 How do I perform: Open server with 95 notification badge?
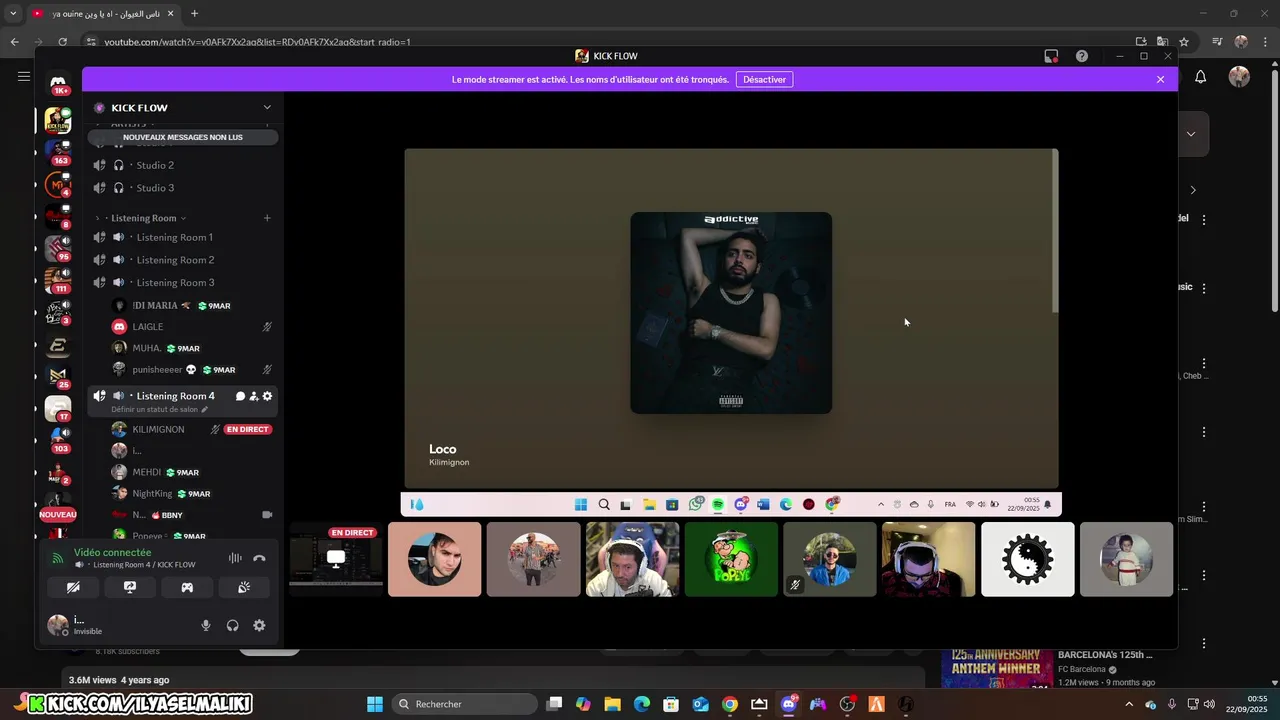(x=58, y=249)
